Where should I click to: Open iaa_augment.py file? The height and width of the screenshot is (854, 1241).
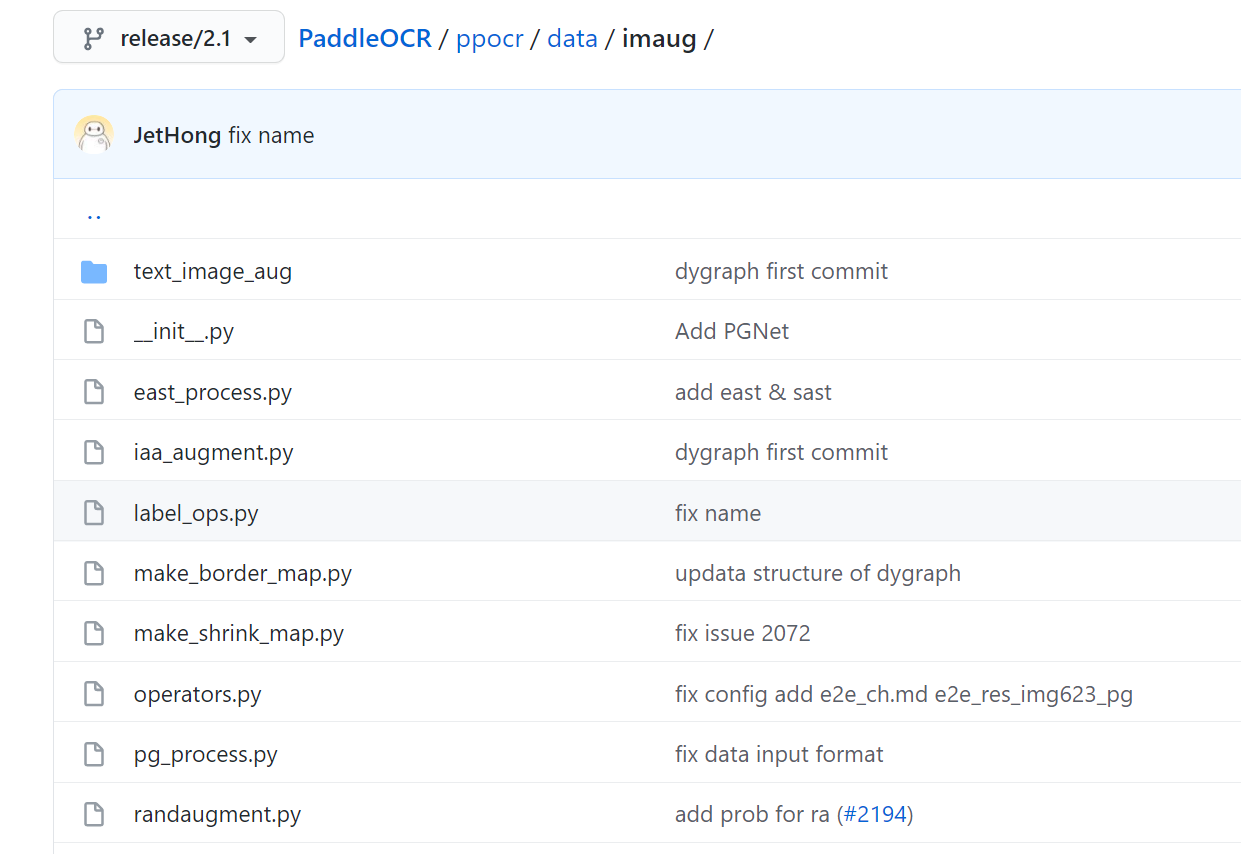pyautogui.click(x=213, y=452)
